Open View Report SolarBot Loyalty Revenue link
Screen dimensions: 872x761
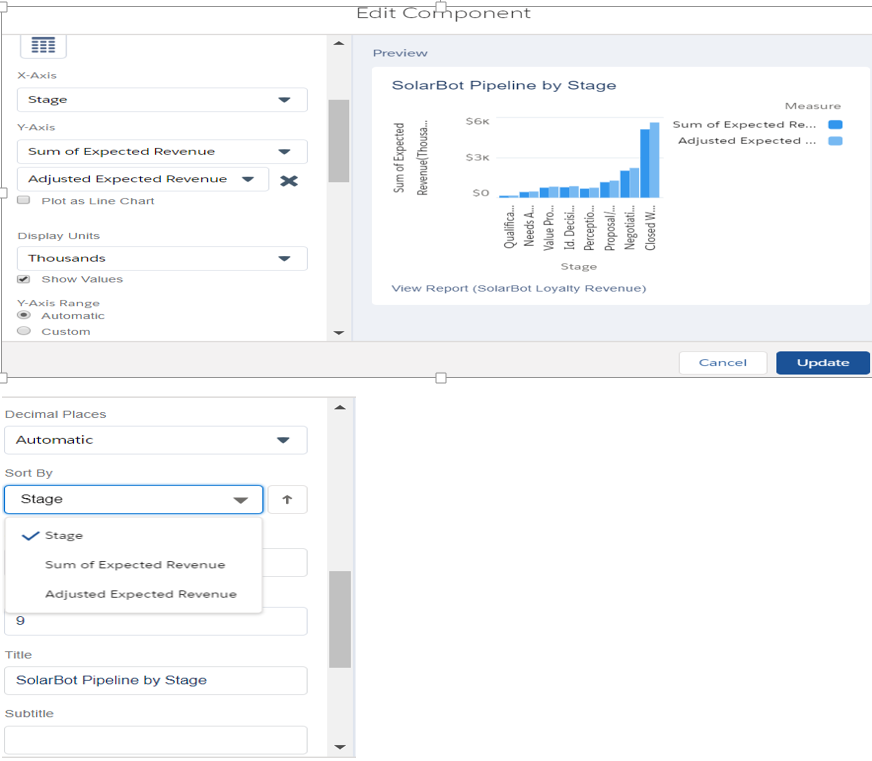518,288
